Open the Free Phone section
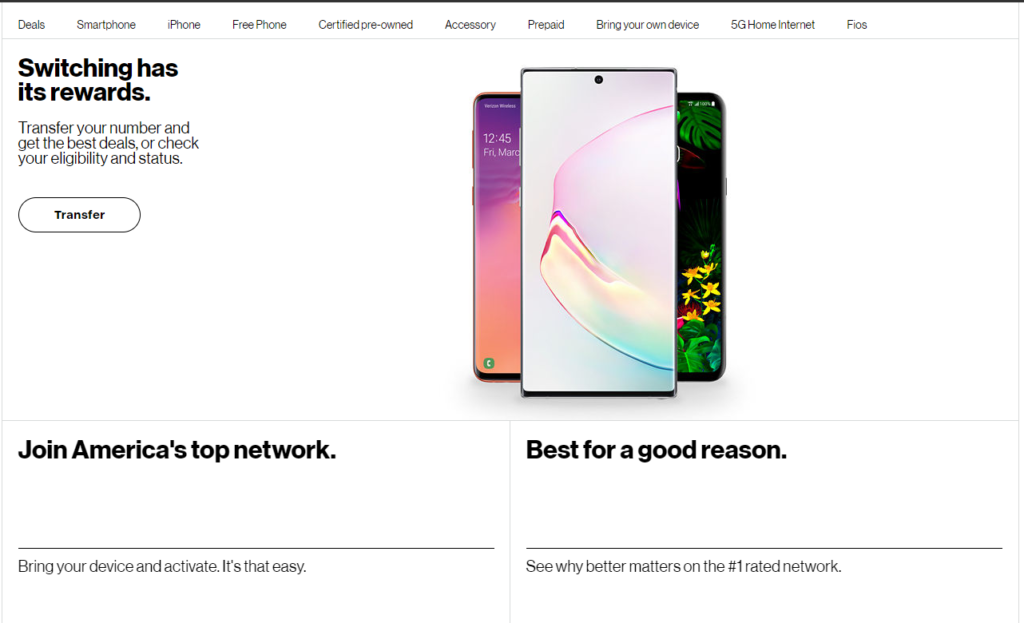Screen dimensions: 1024x623 click(259, 24)
